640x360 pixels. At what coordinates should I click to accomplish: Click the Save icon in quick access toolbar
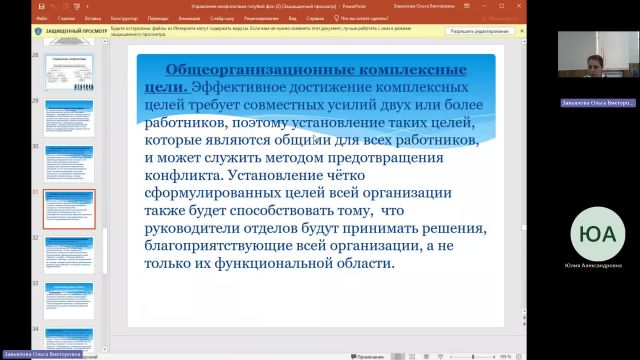[41, 6]
